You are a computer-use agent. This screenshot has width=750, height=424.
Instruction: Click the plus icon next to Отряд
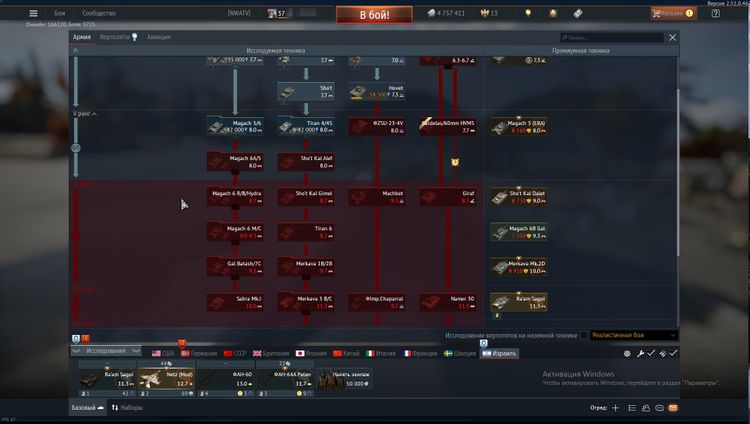click(615, 408)
